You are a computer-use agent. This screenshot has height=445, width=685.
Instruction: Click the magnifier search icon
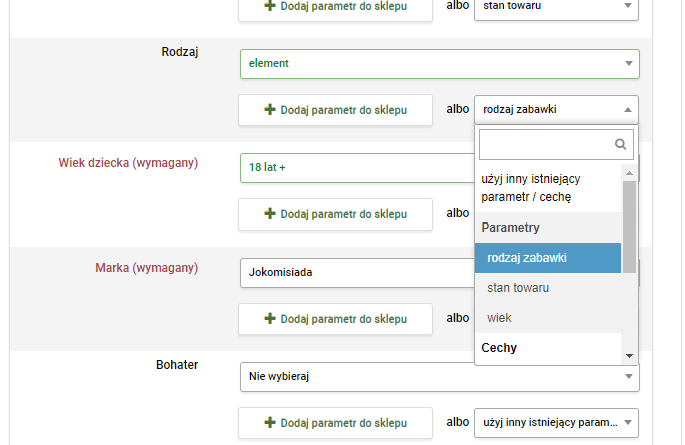620,145
